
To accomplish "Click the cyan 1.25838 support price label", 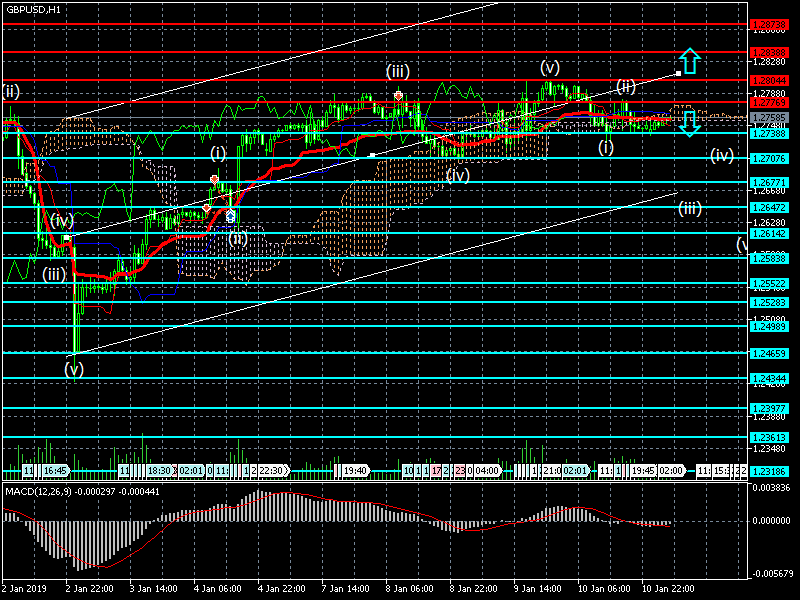I will point(770,258).
